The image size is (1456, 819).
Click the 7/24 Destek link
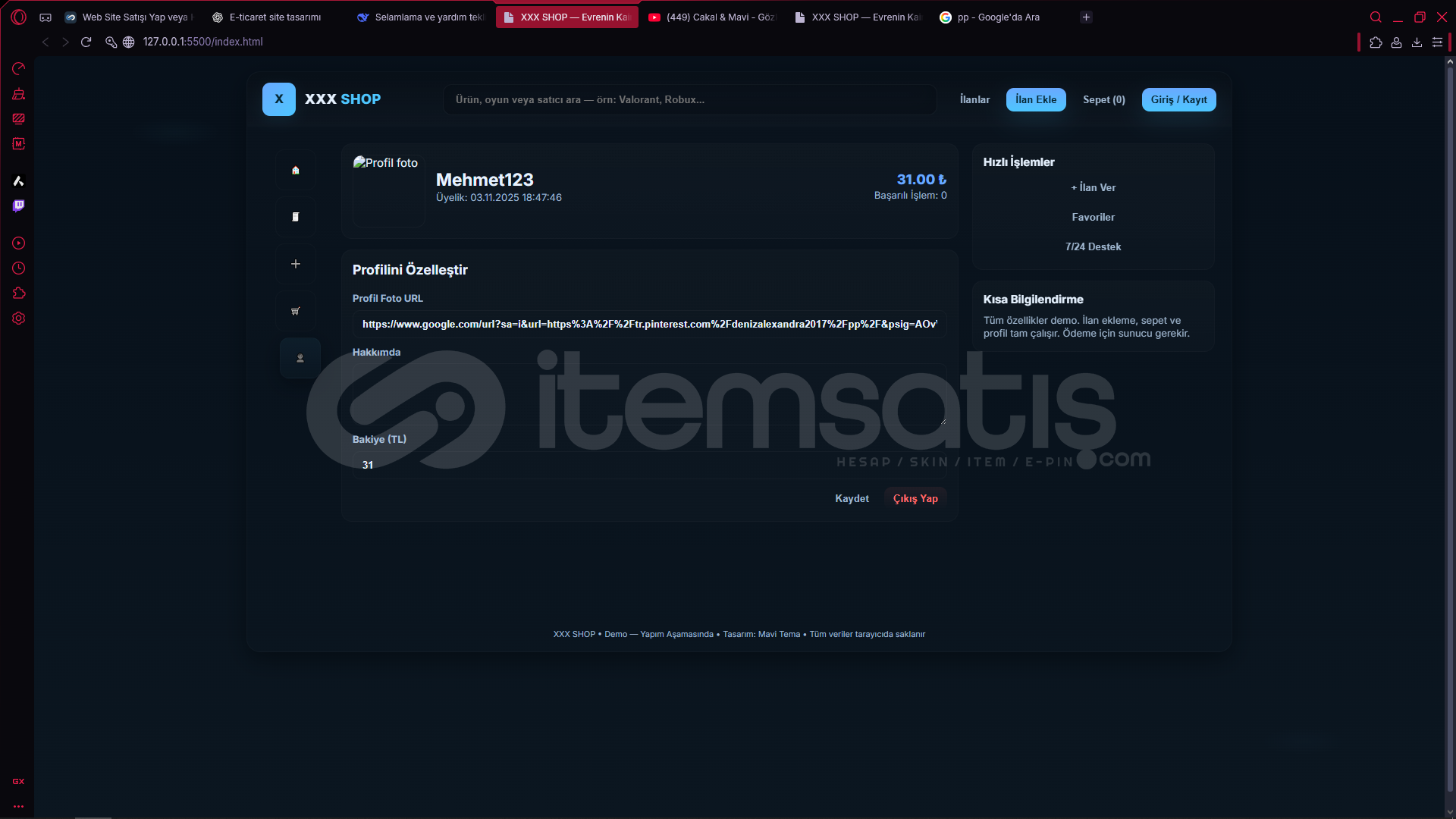1093,246
